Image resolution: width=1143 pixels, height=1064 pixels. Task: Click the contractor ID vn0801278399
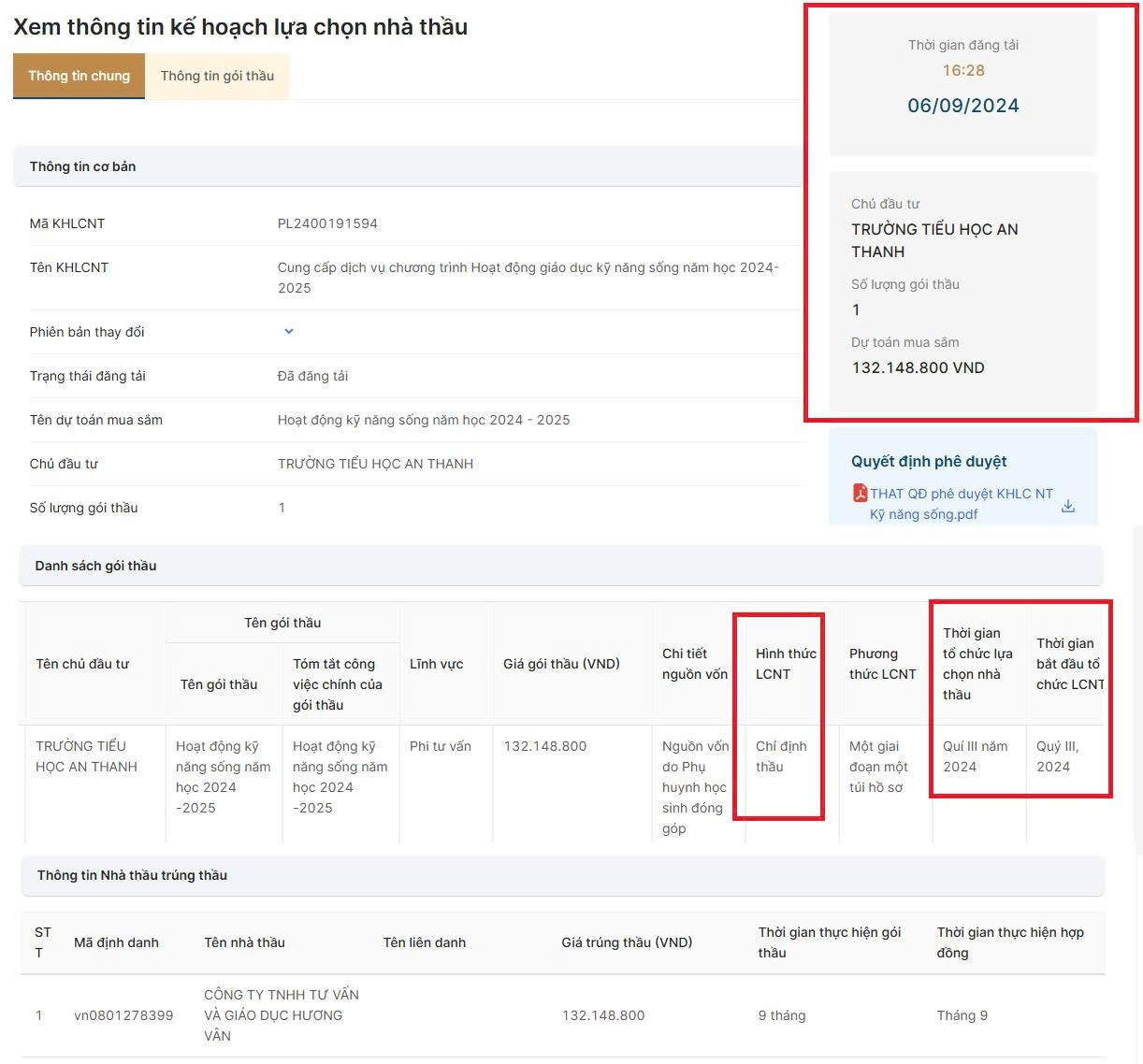(x=123, y=1015)
